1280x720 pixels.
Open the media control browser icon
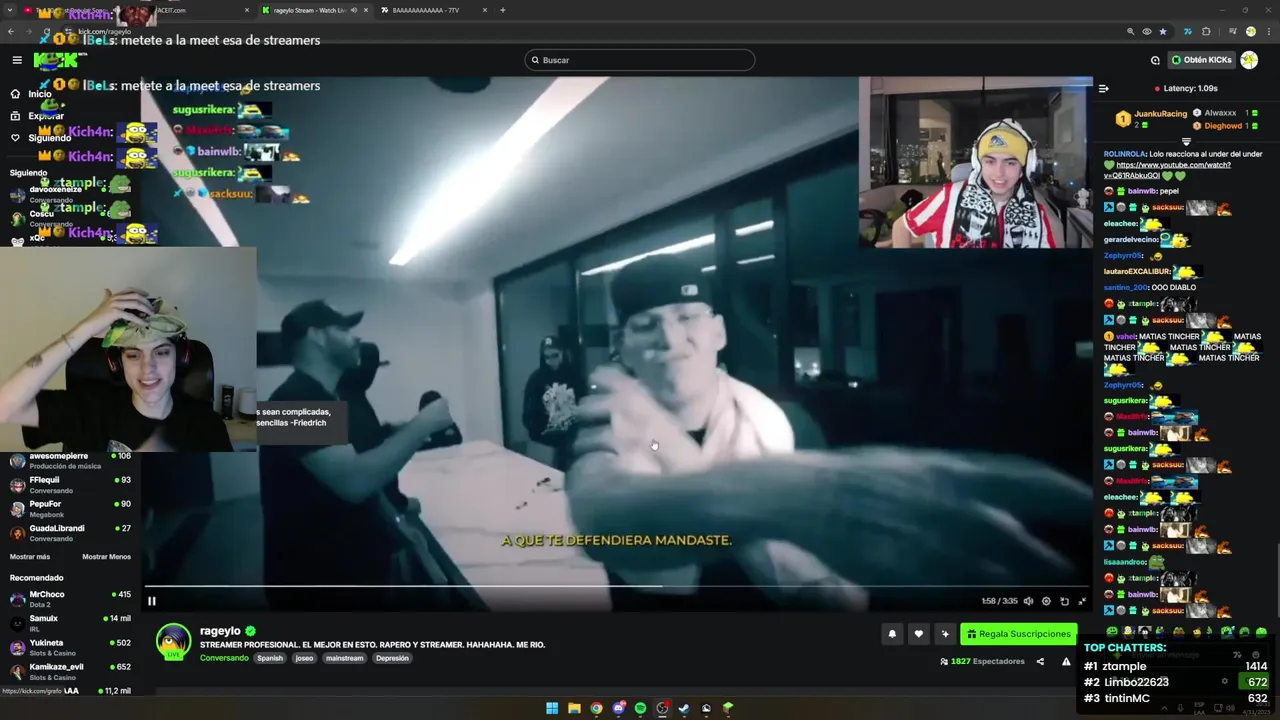point(1232,31)
